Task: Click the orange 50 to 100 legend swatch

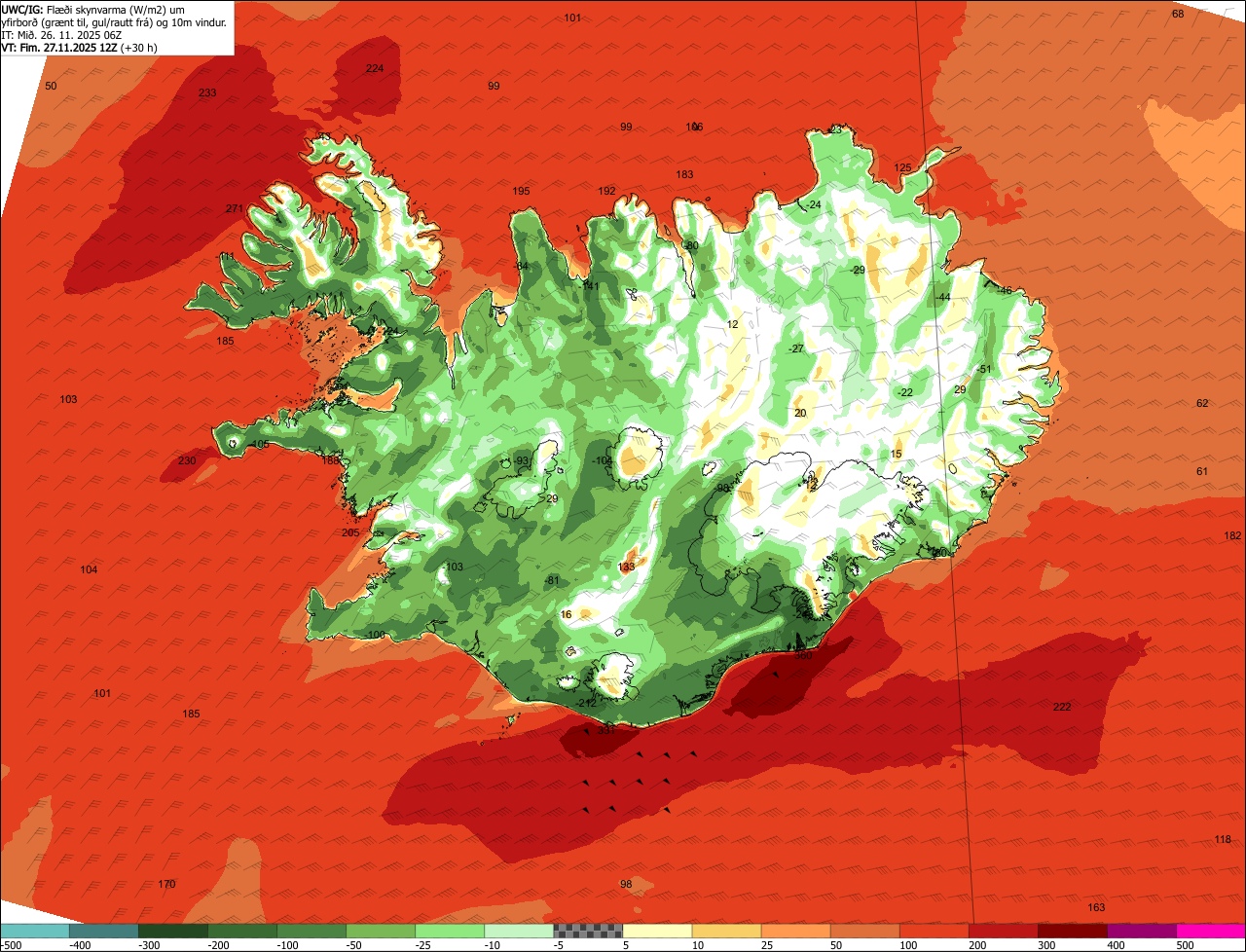Action: point(864,931)
